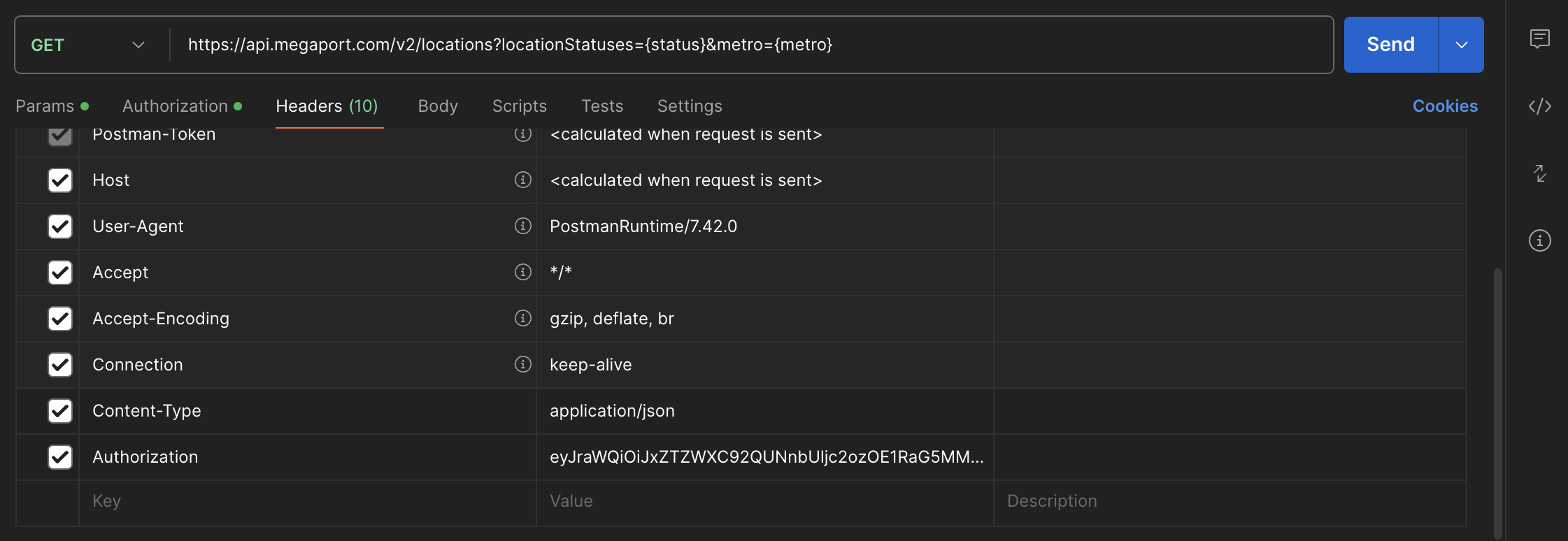The height and width of the screenshot is (541, 1568).
Task: Open the Cookies link
Action: click(1445, 106)
